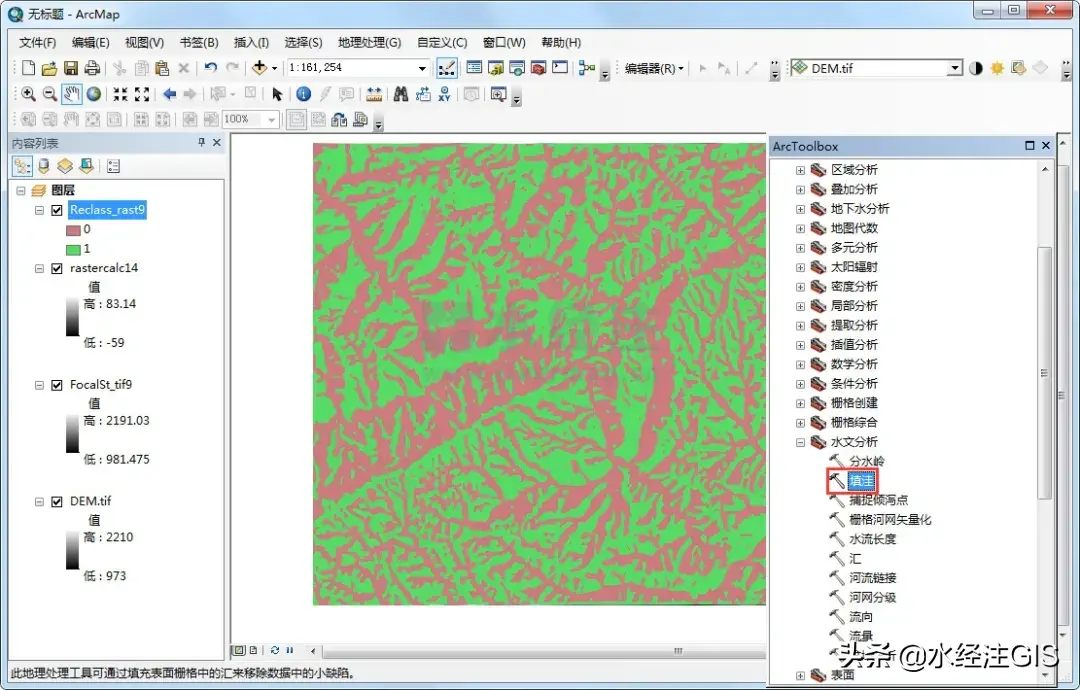This screenshot has width=1080, height=690.
Task: Toggle the DEM.tif layer checkbox
Action: pos(57,501)
